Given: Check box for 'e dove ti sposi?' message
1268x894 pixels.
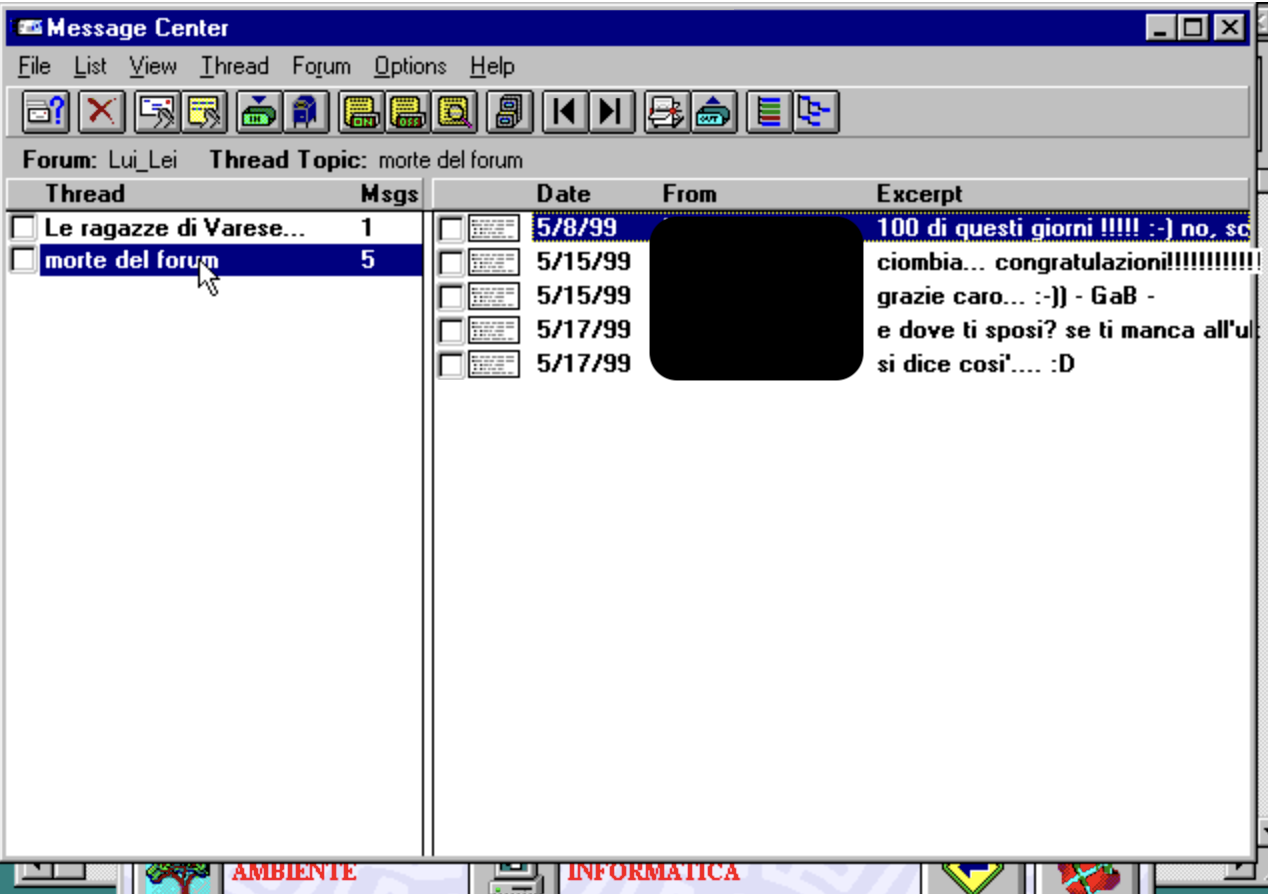Looking at the screenshot, I should click(x=451, y=331).
